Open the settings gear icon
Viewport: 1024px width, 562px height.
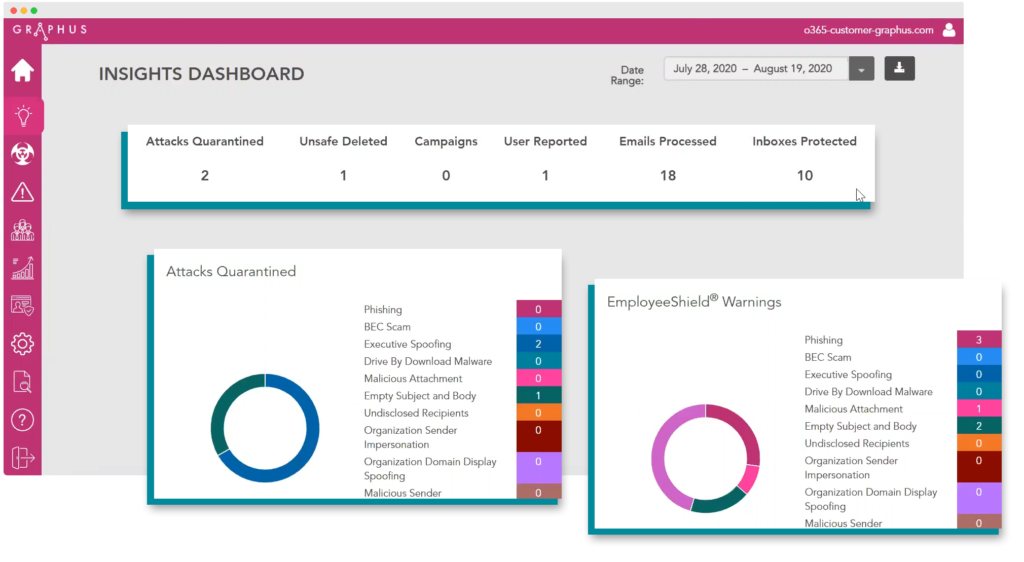pyautogui.click(x=22, y=343)
